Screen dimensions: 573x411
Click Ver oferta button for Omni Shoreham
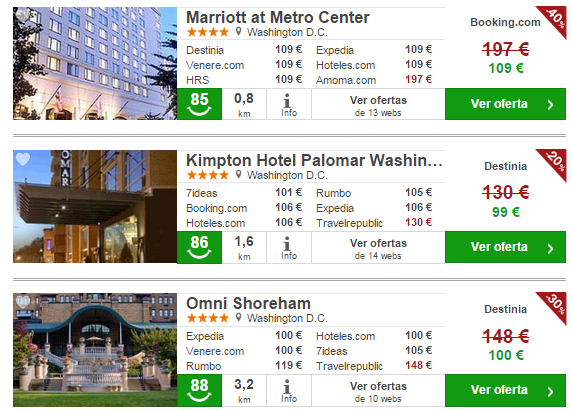point(505,390)
